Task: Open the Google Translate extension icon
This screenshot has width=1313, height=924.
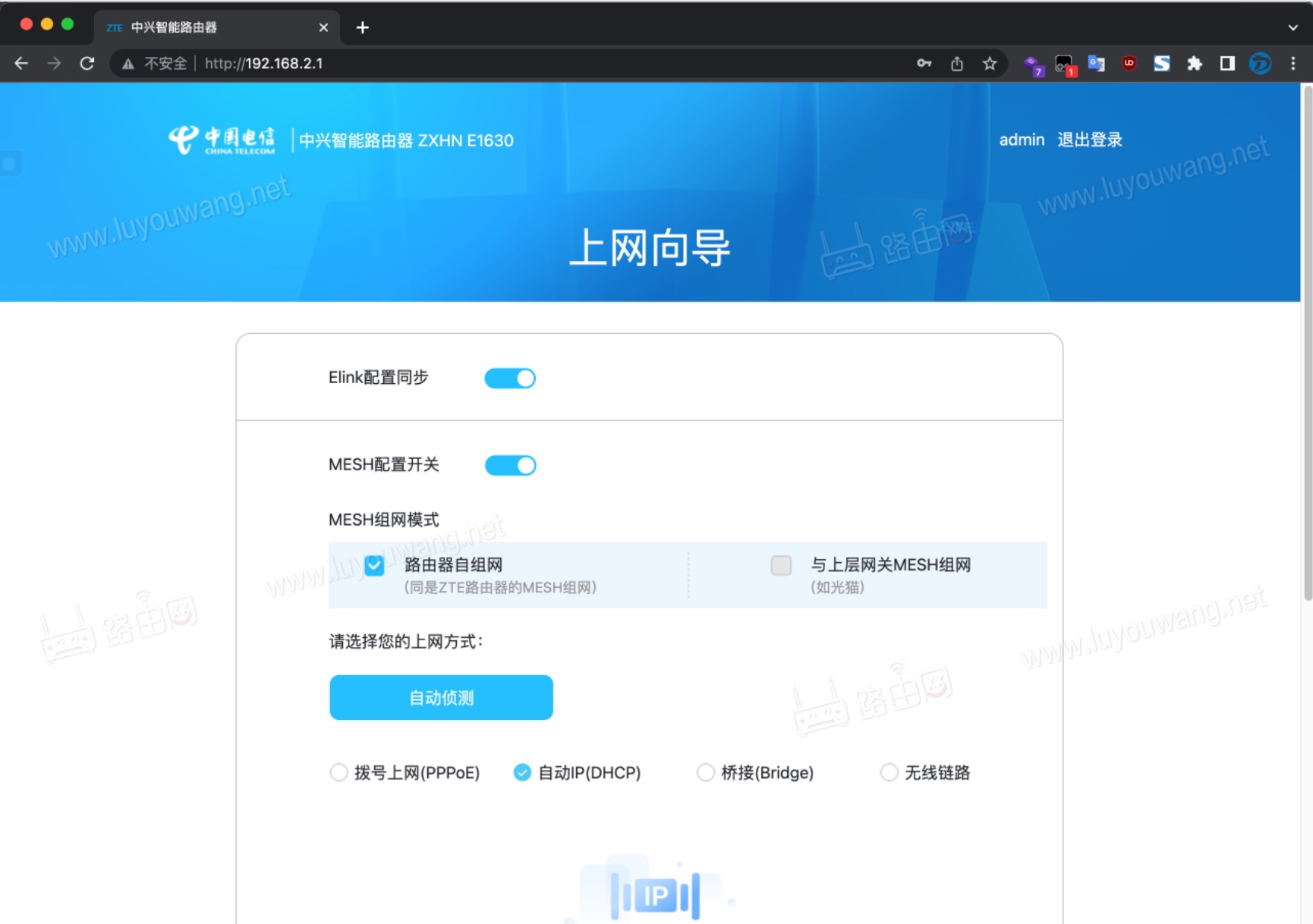Action: tap(1096, 64)
